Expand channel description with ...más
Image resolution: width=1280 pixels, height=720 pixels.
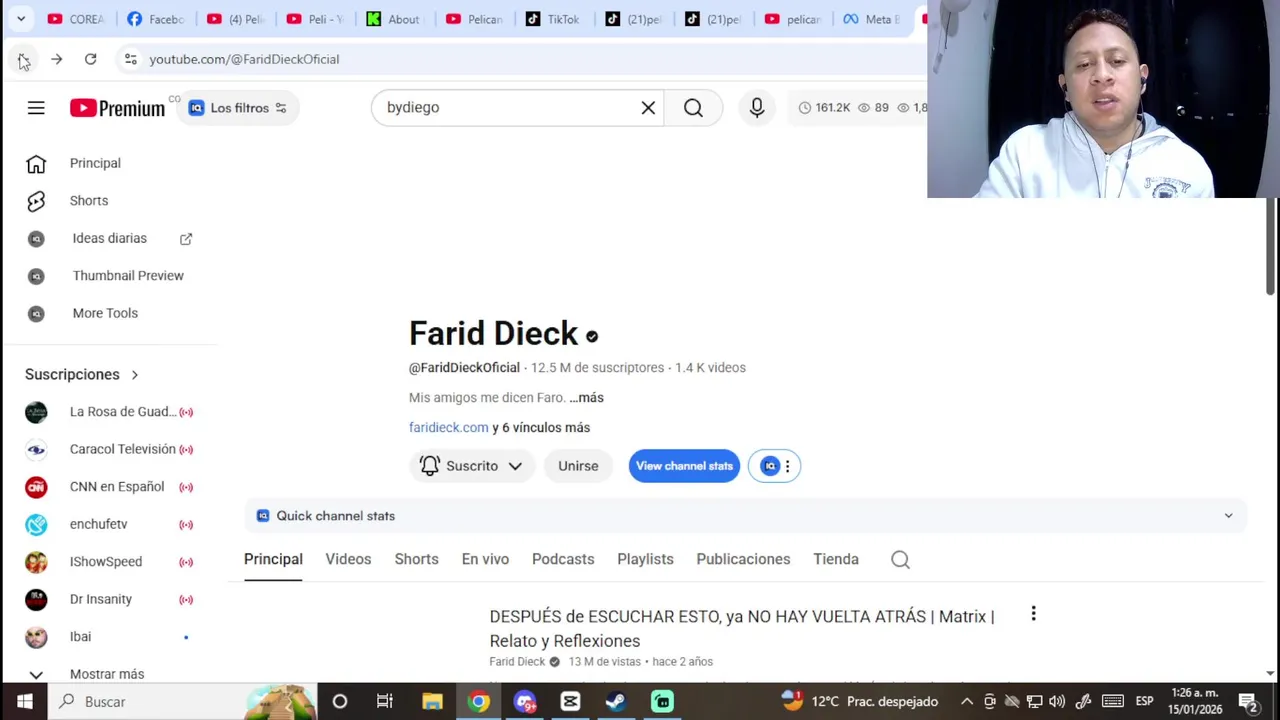tap(586, 398)
